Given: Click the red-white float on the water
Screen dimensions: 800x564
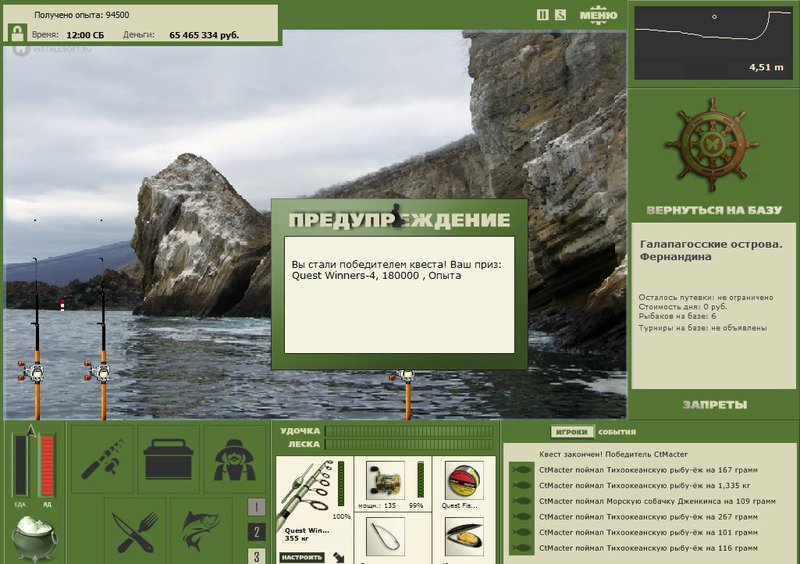Looking at the screenshot, I should [x=62, y=305].
